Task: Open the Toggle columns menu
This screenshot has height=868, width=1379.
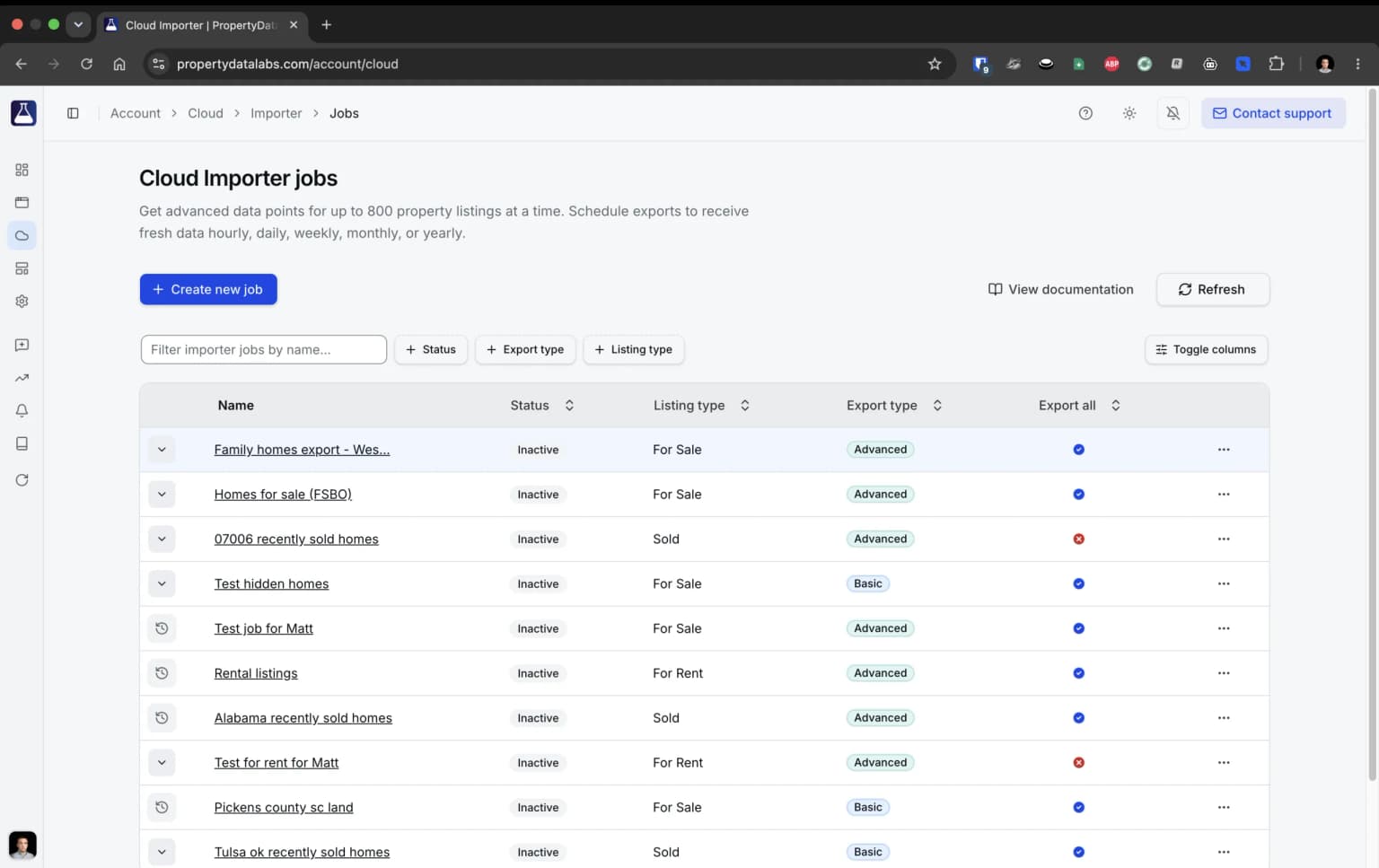Action: 1206,350
